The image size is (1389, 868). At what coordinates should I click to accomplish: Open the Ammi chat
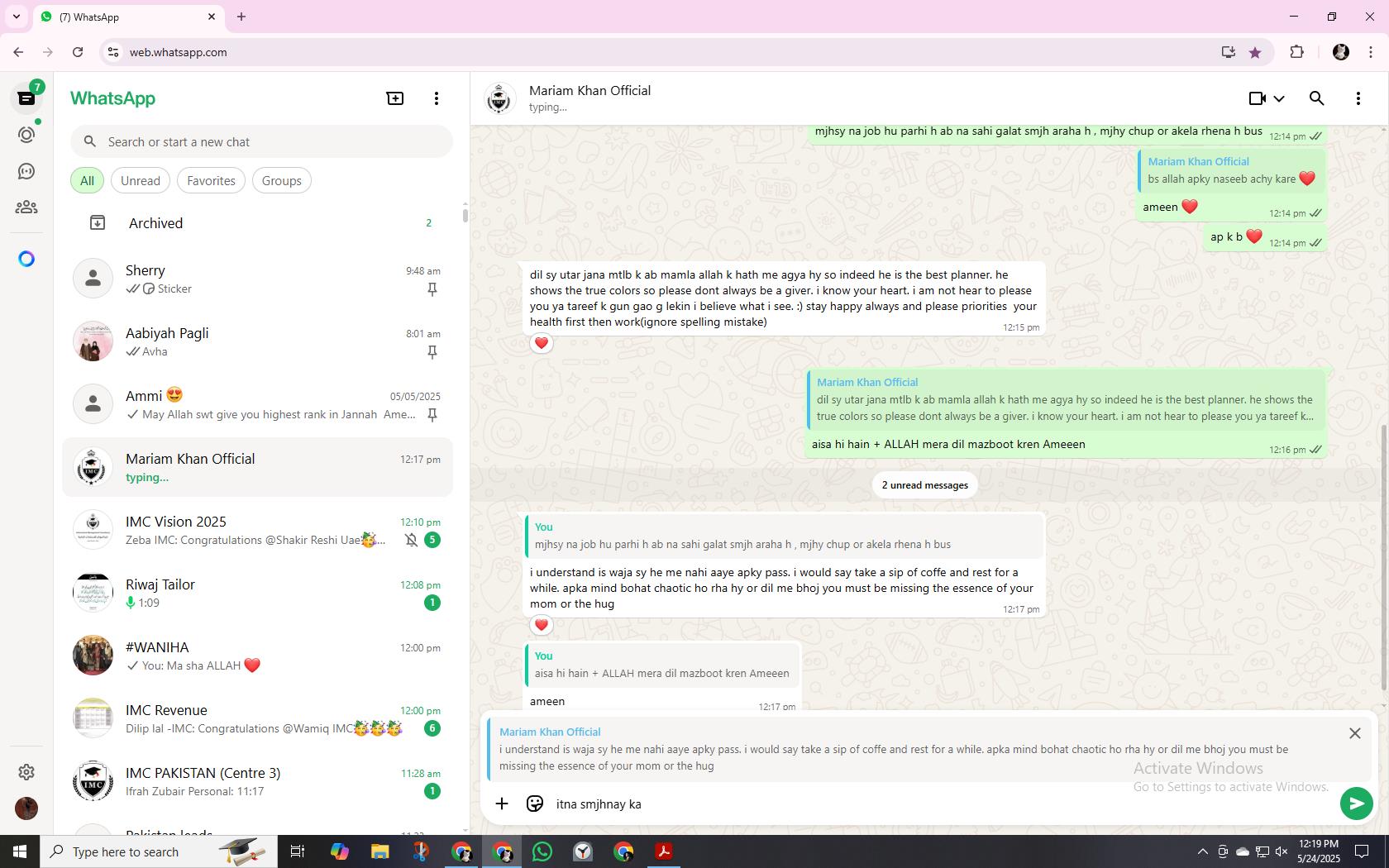(x=258, y=404)
